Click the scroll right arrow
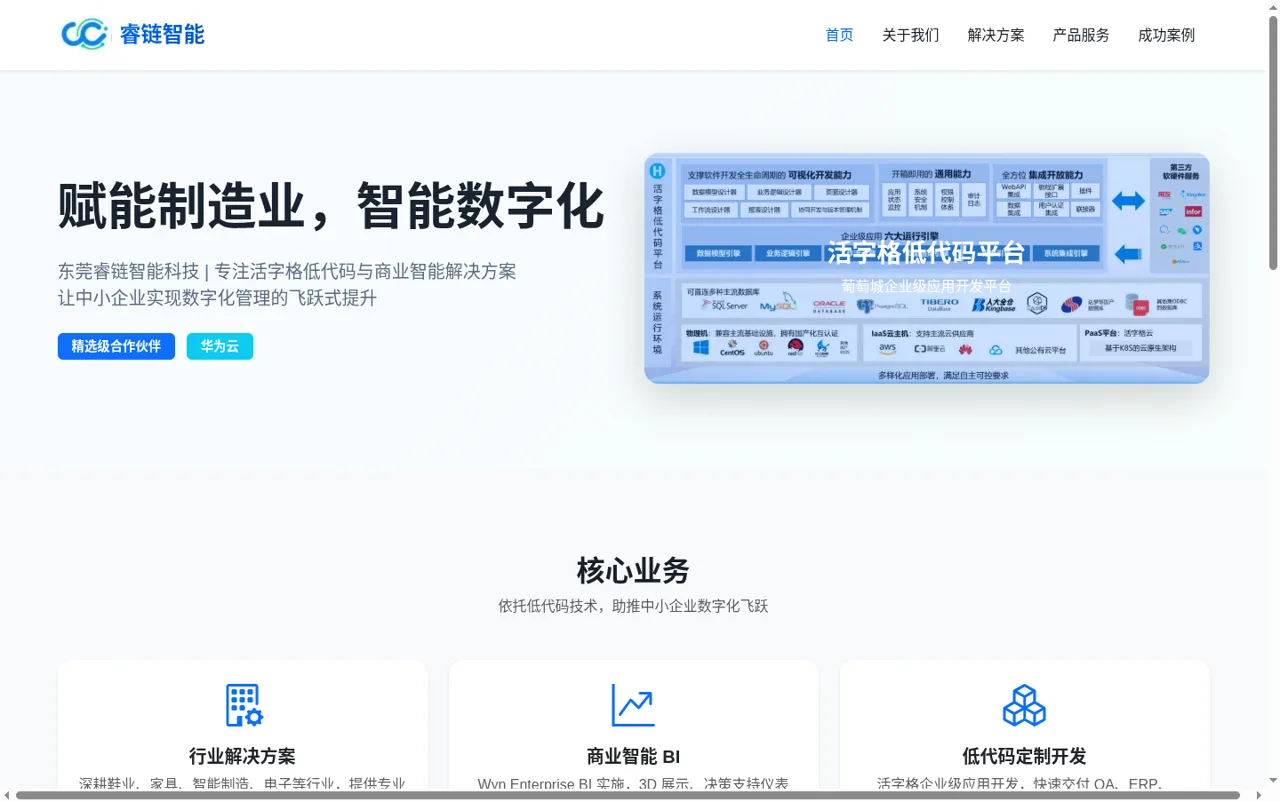Image resolution: width=1280 pixels, height=802 pixels. [1259, 795]
